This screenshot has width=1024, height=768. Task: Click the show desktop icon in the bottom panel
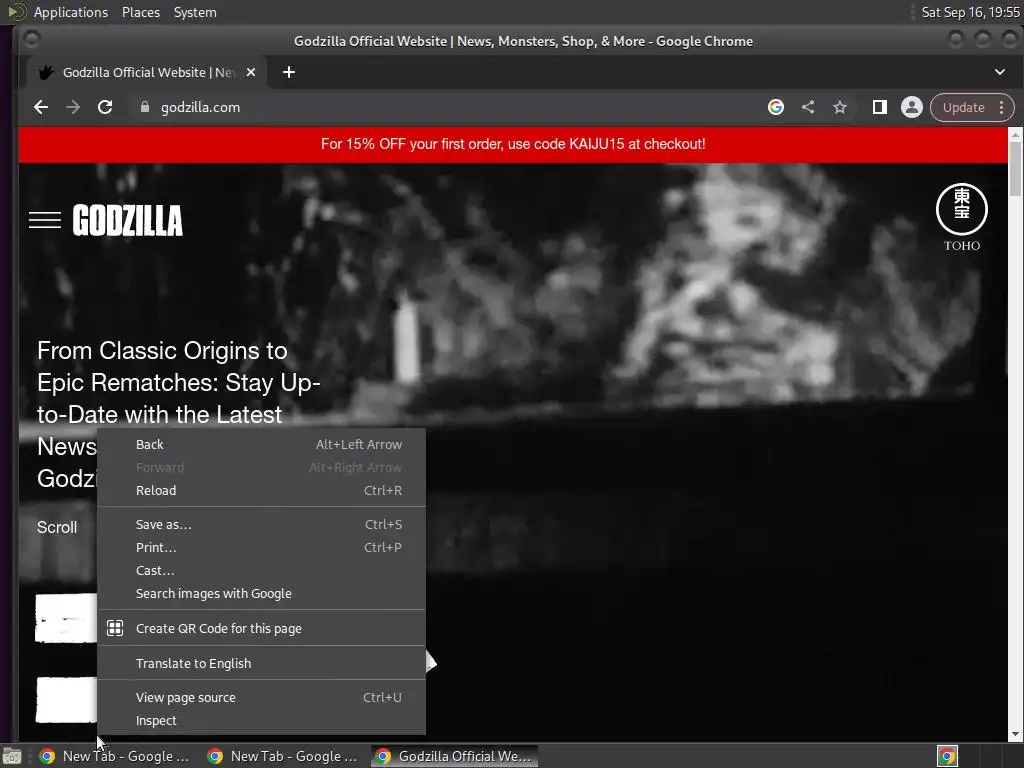12,756
